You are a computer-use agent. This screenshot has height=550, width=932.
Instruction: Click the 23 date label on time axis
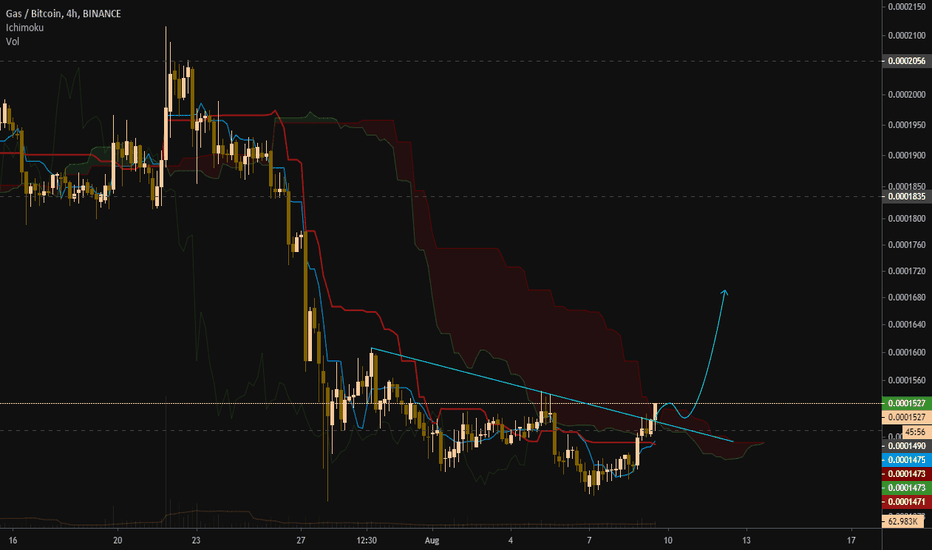(196, 540)
